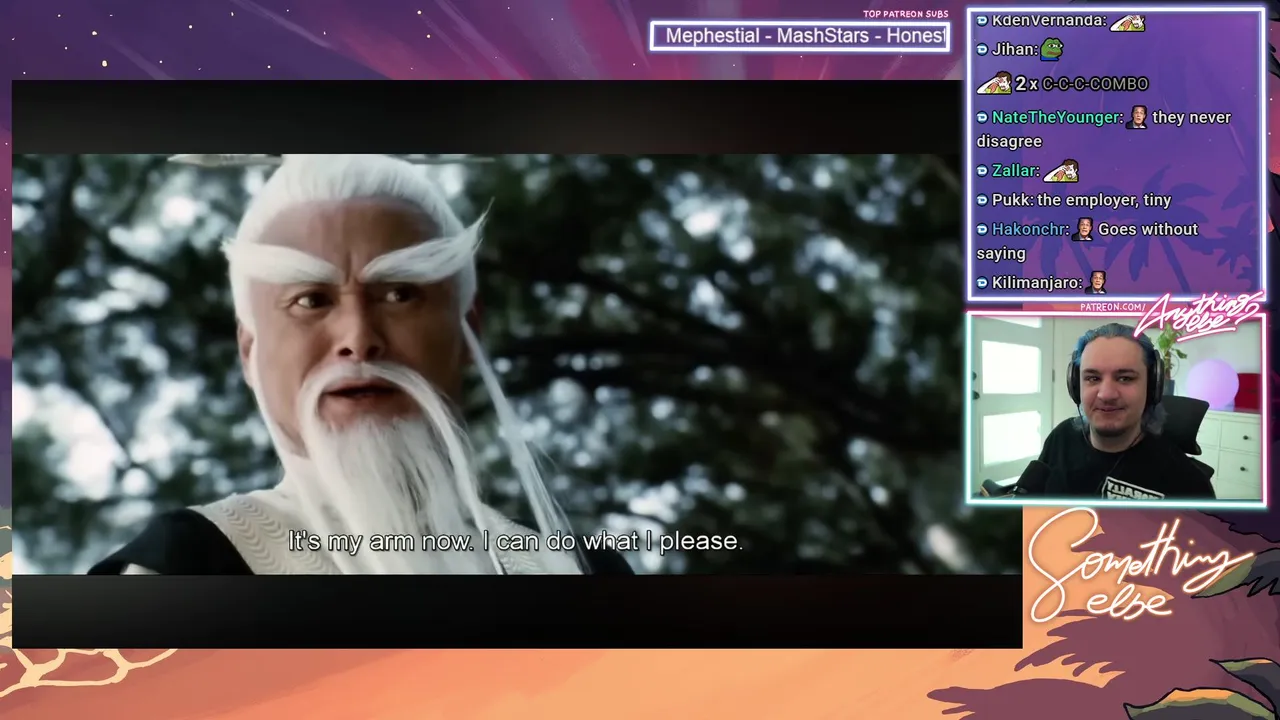Open KdenVernanda's chat username
This screenshot has width=1280, height=720.
coord(1047,21)
